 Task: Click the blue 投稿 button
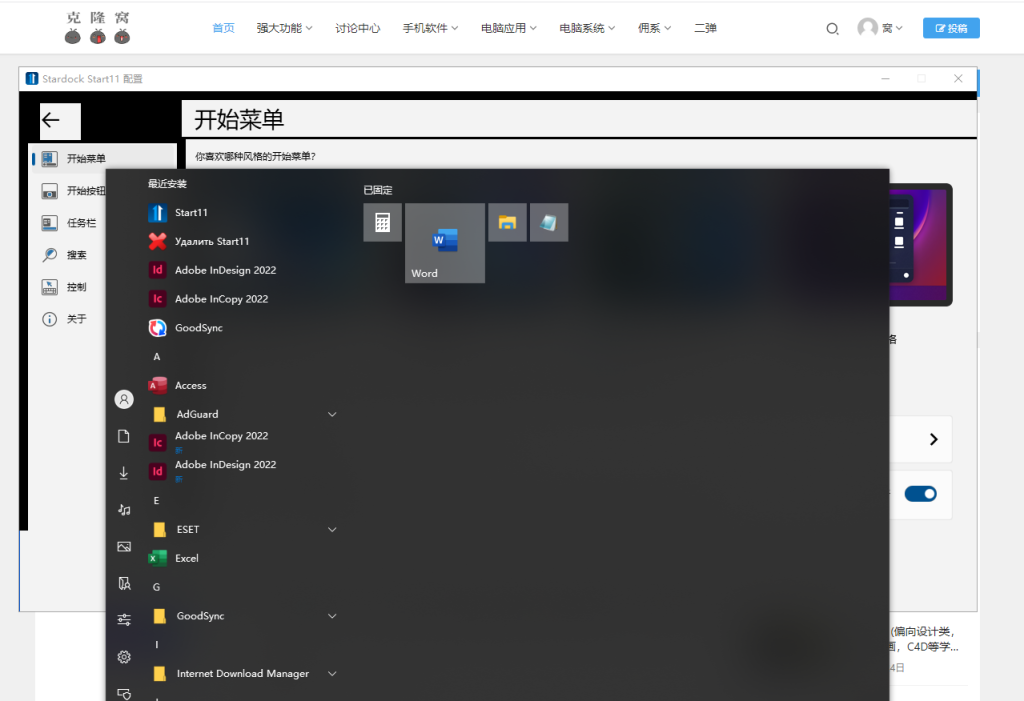tap(951, 28)
